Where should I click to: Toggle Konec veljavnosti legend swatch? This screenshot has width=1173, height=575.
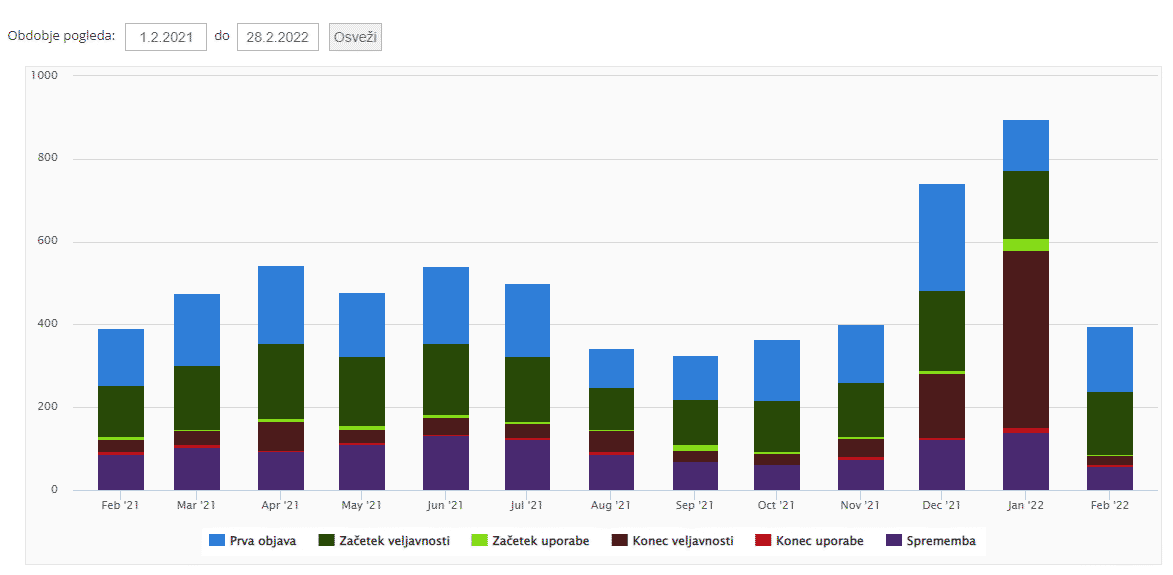pyautogui.click(x=619, y=541)
